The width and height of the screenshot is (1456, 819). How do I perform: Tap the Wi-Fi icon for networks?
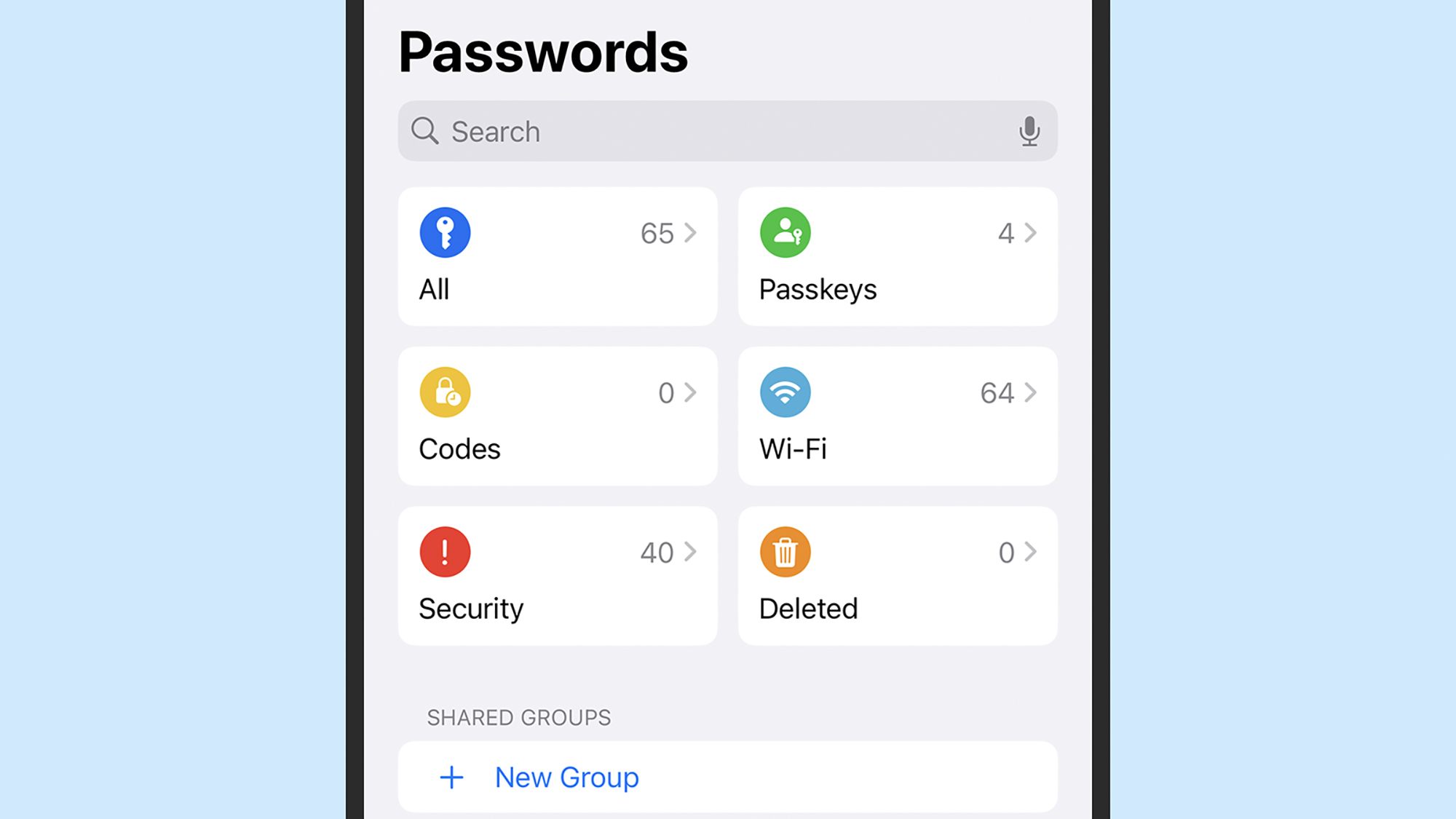[785, 392]
